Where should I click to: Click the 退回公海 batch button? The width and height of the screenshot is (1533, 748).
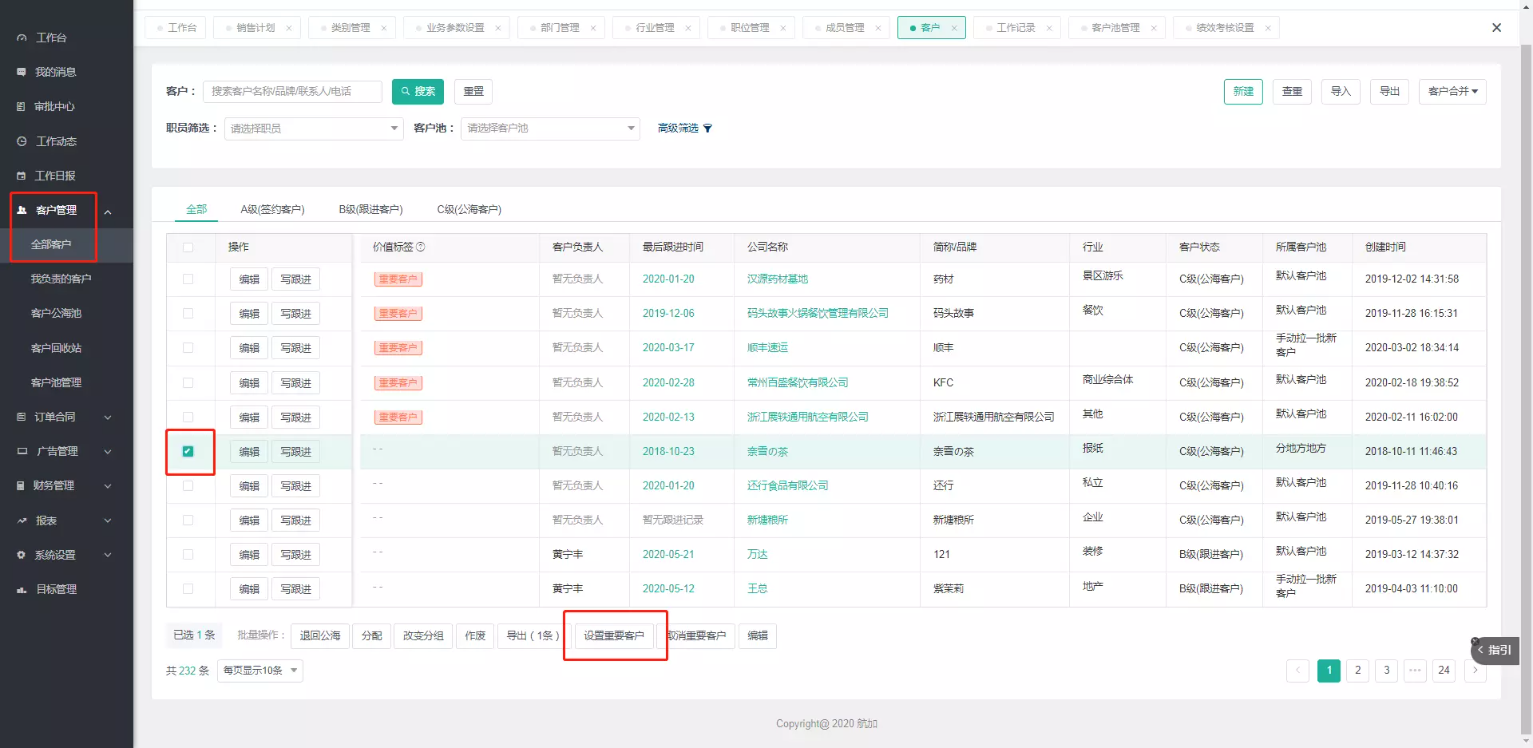coord(320,636)
